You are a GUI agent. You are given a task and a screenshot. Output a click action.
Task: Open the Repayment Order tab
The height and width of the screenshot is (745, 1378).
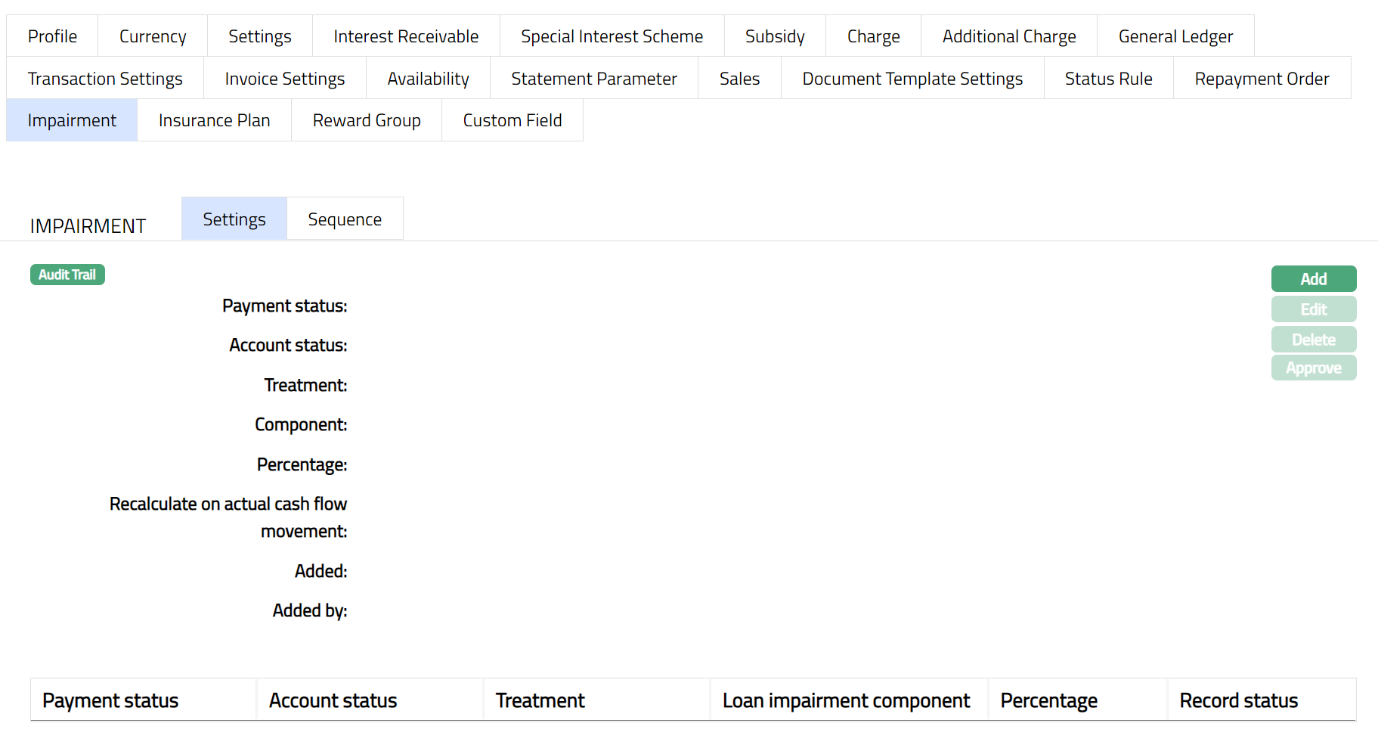(x=1261, y=78)
